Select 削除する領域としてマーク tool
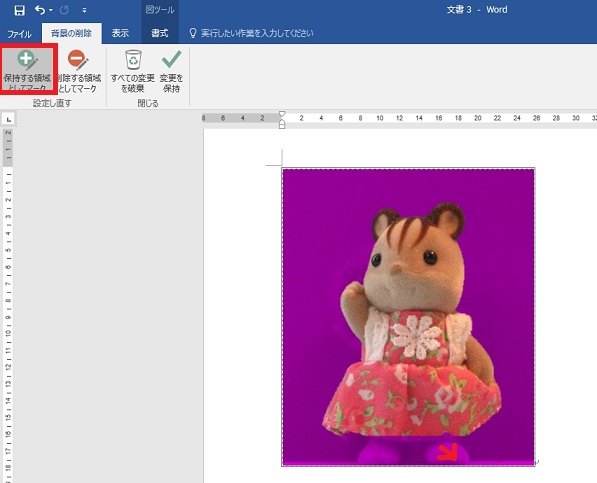 click(x=80, y=70)
